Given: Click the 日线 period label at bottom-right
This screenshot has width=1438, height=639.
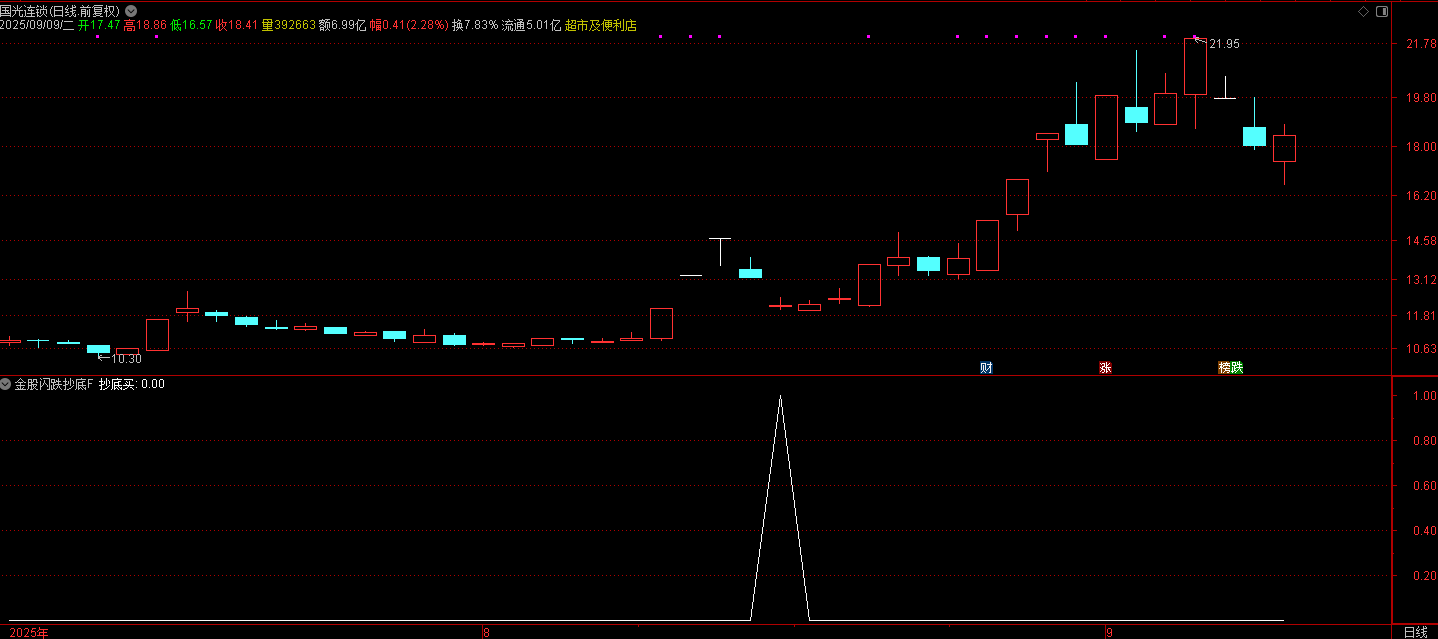Looking at the screenshot, I should coord(1415,632).
